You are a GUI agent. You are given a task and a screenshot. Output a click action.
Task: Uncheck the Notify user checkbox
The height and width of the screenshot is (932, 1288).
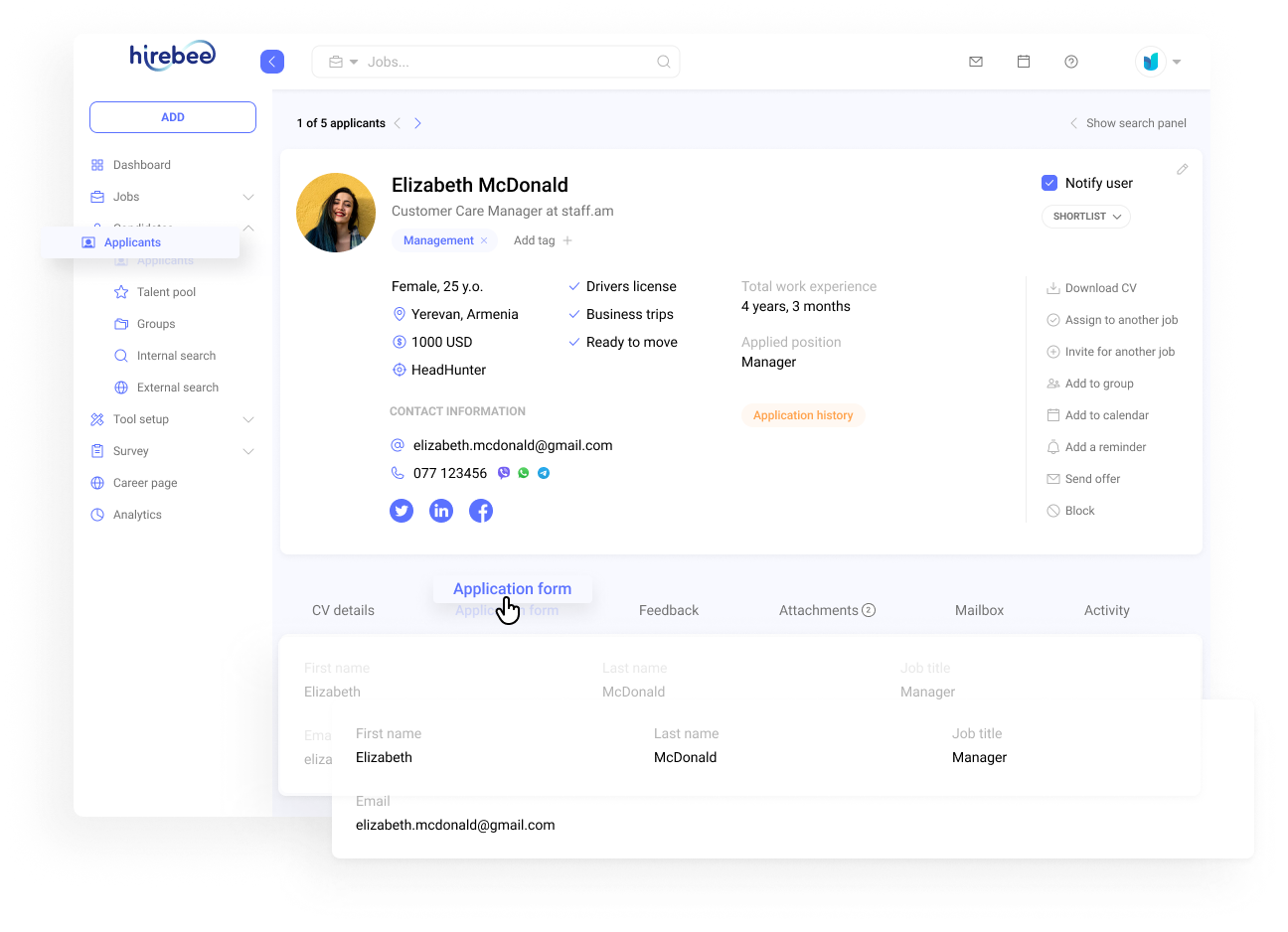click(1049, 183)
